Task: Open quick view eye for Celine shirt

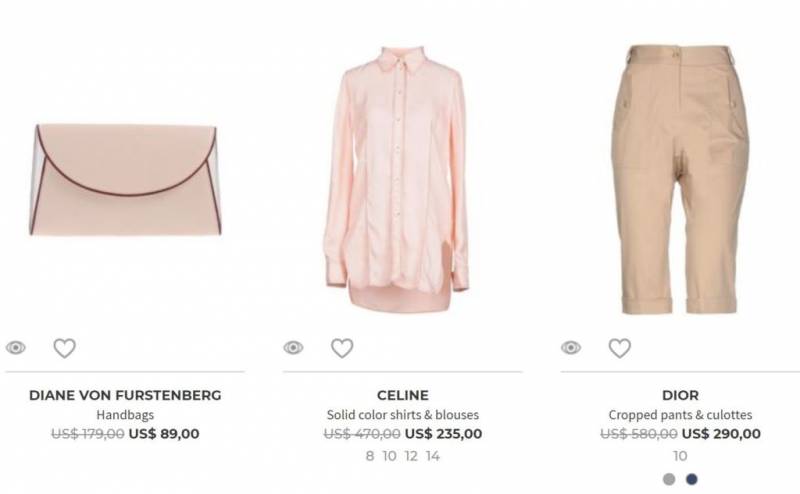Action: 293,348
